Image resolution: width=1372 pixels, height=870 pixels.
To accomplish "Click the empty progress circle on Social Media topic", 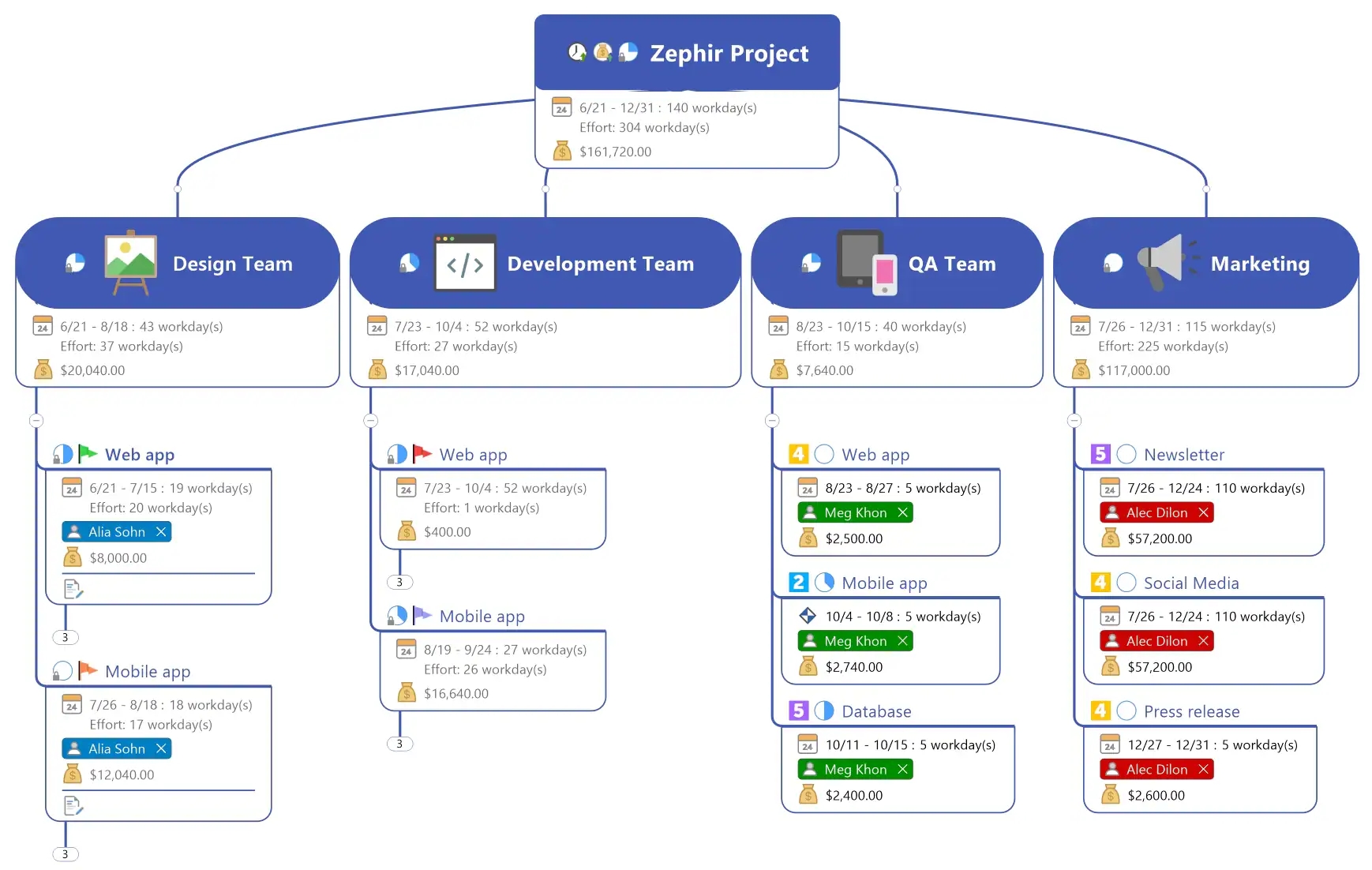I will tap(1127, 583).
